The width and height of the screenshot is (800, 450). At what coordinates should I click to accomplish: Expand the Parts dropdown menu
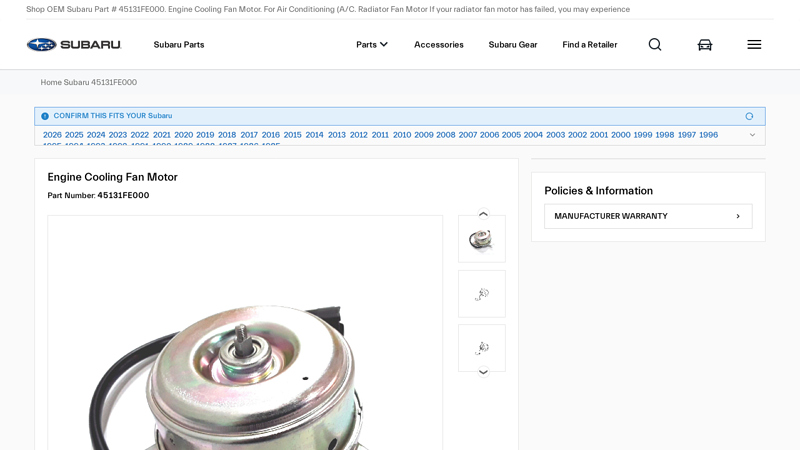[372, 45]
